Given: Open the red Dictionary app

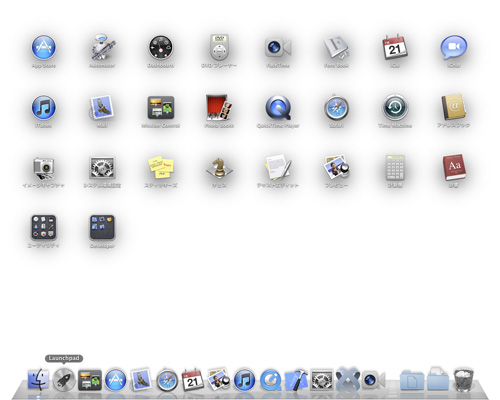Looking at the screenshot, I should (453, 168).
